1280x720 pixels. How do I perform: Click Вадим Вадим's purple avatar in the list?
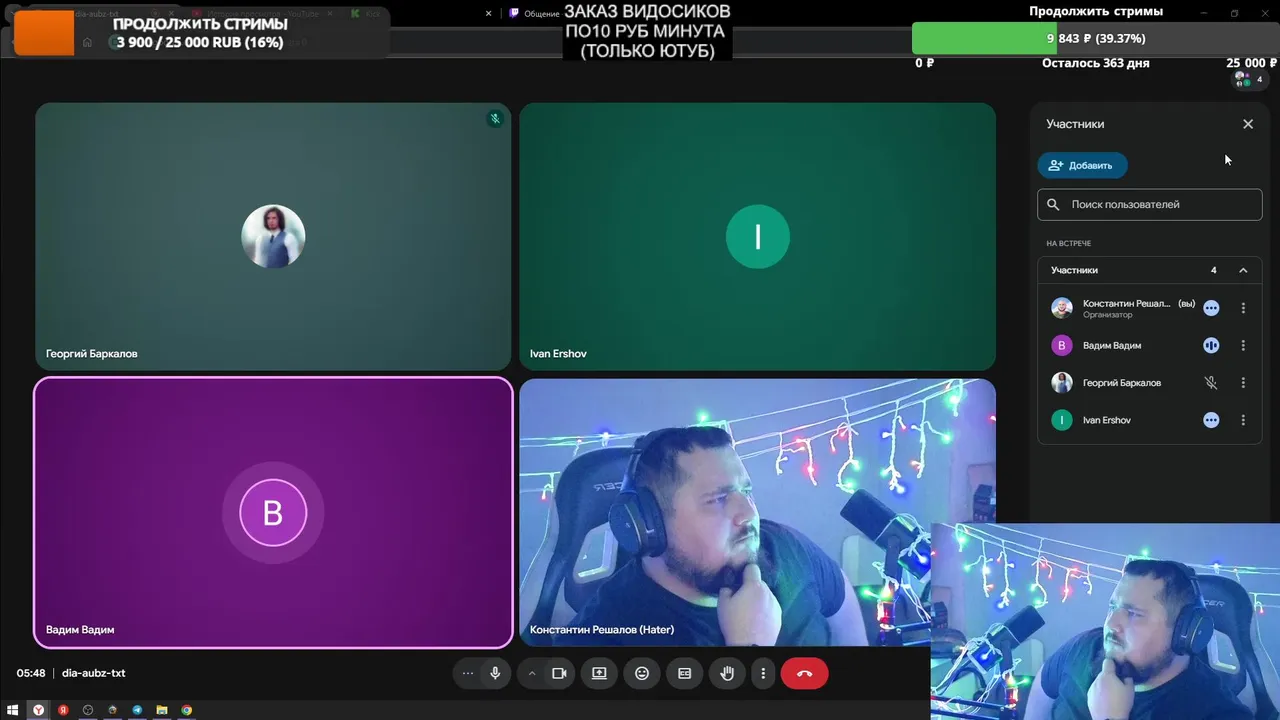click(1062, 345)
